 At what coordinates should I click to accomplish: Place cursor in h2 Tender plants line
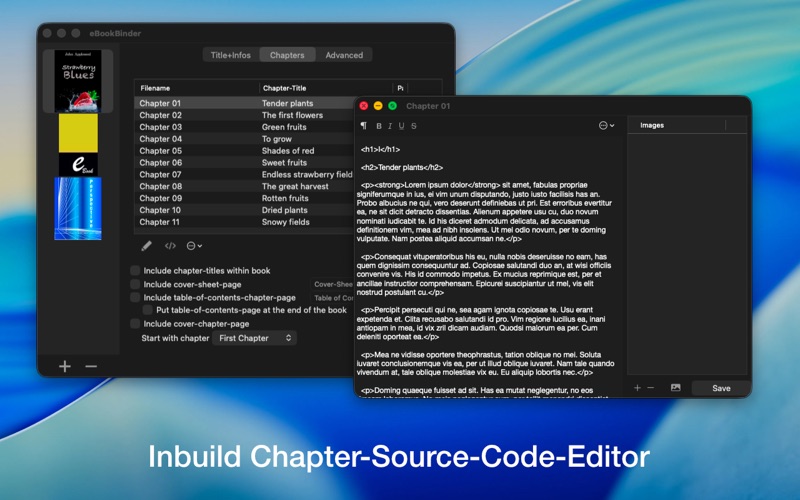(x=402, y=167)
